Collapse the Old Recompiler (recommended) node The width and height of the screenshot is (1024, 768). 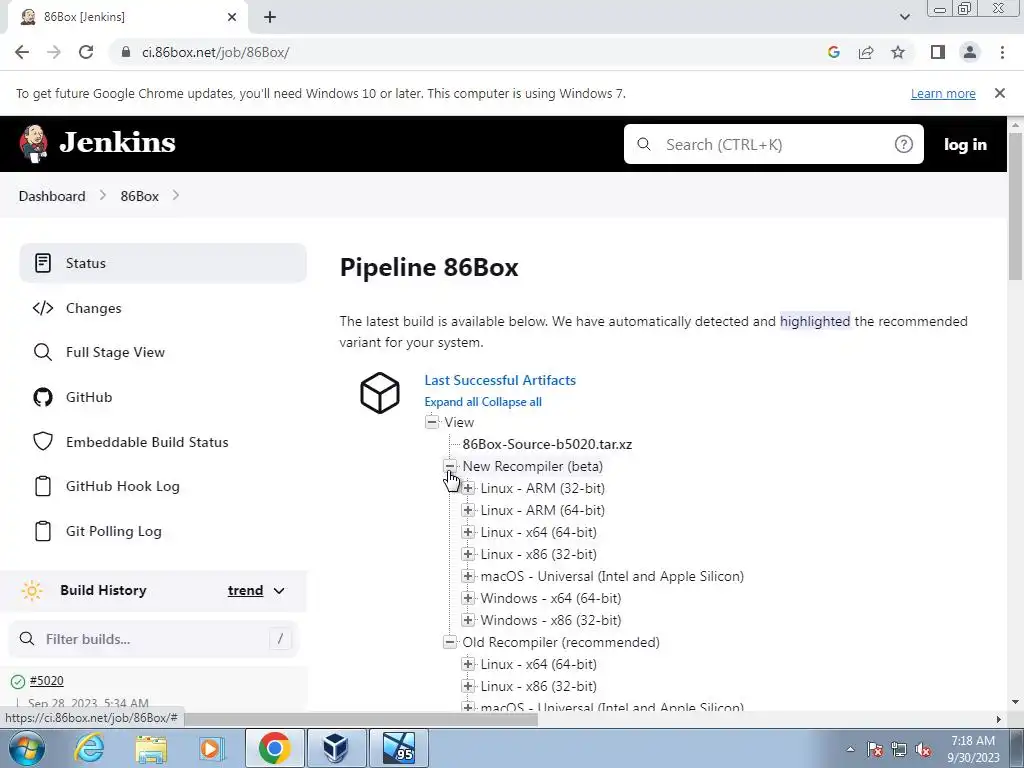coord(449,642)
